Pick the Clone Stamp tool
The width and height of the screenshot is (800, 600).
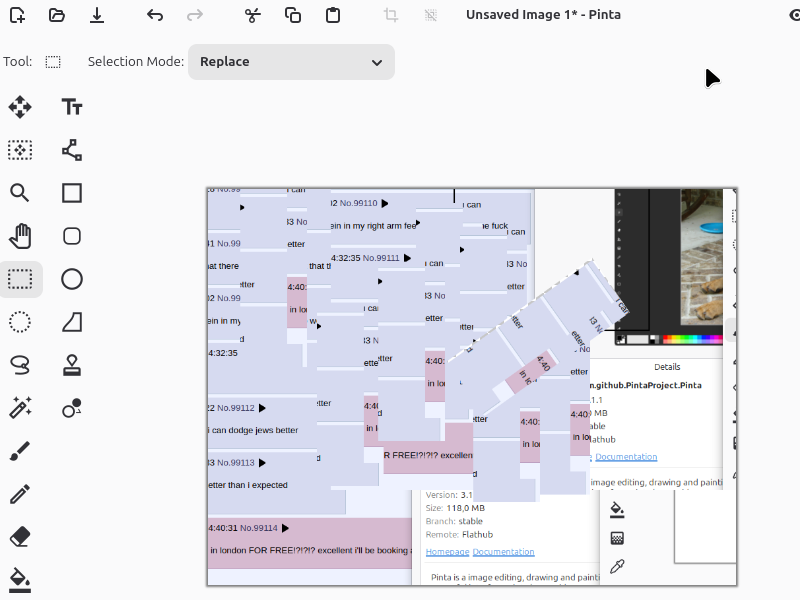pos(72,364)
